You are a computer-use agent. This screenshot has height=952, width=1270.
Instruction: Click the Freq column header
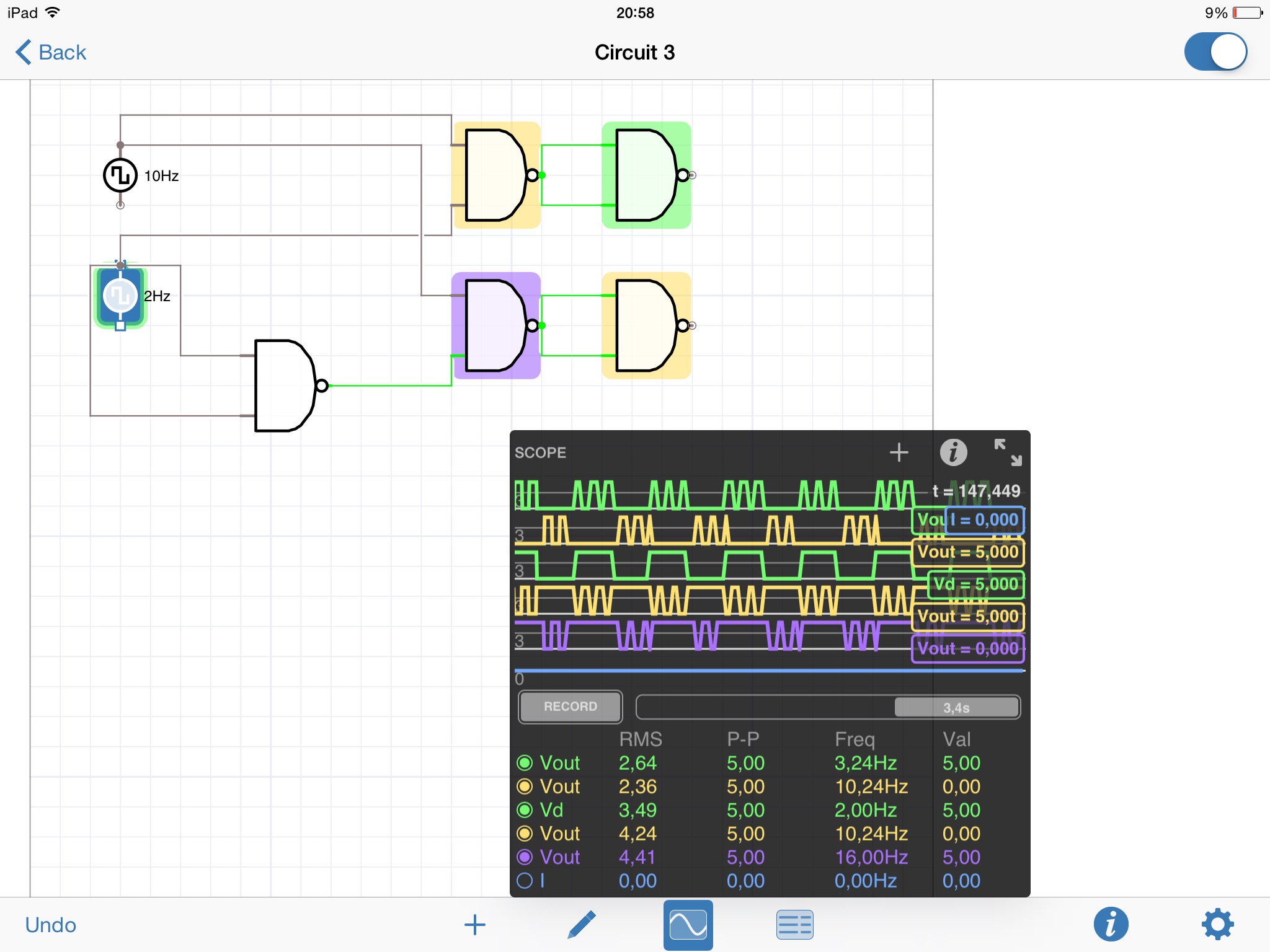[855, 739]
